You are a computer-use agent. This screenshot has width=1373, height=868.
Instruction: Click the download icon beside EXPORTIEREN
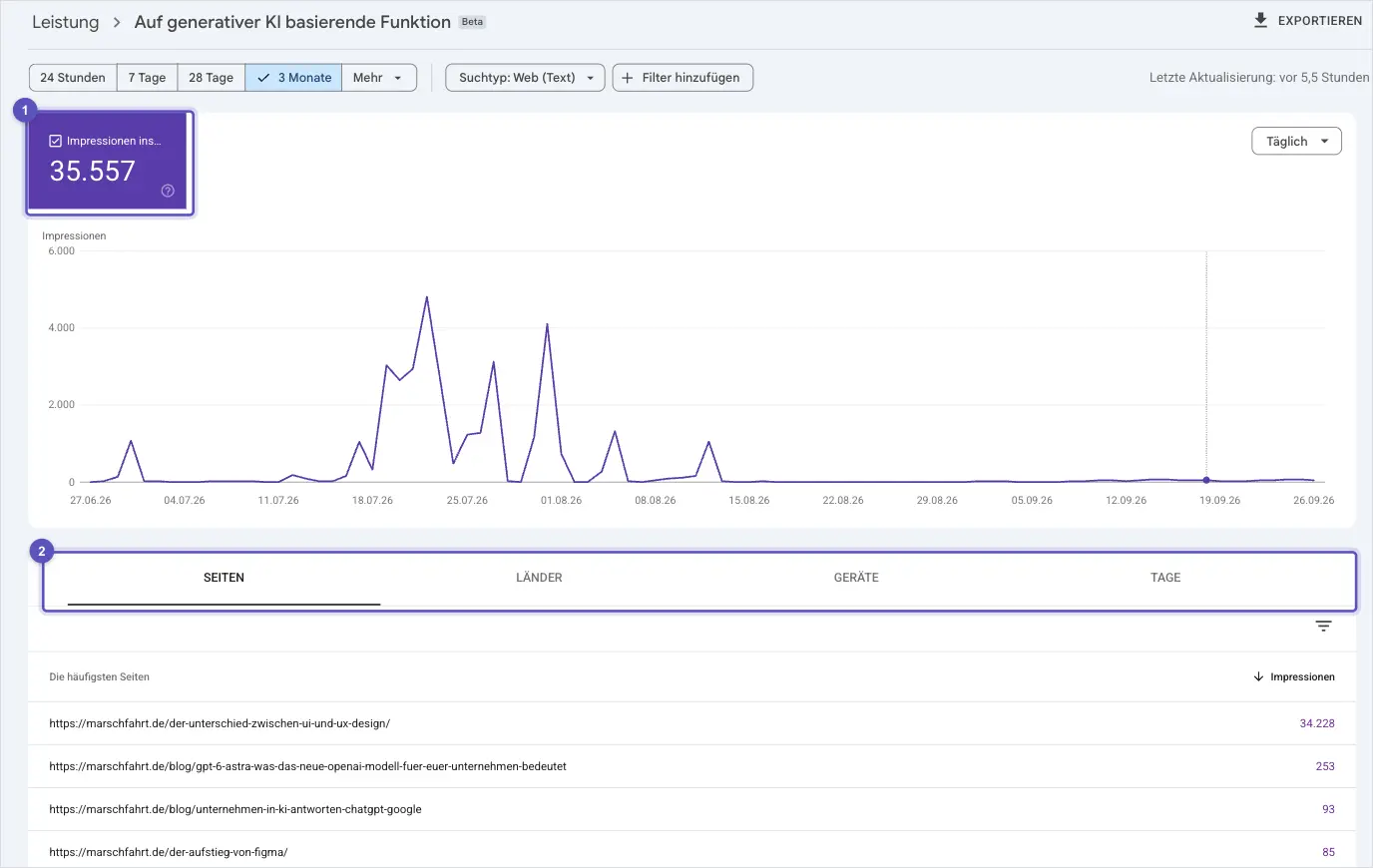1260,20
